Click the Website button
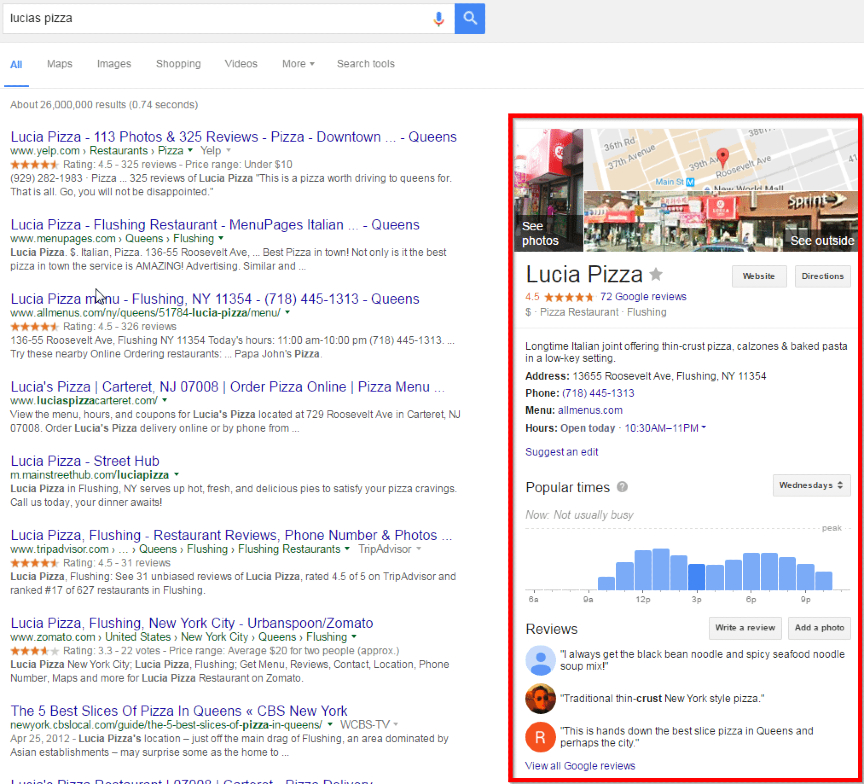Screen dimensions: 864x784 tap(759, 276)
